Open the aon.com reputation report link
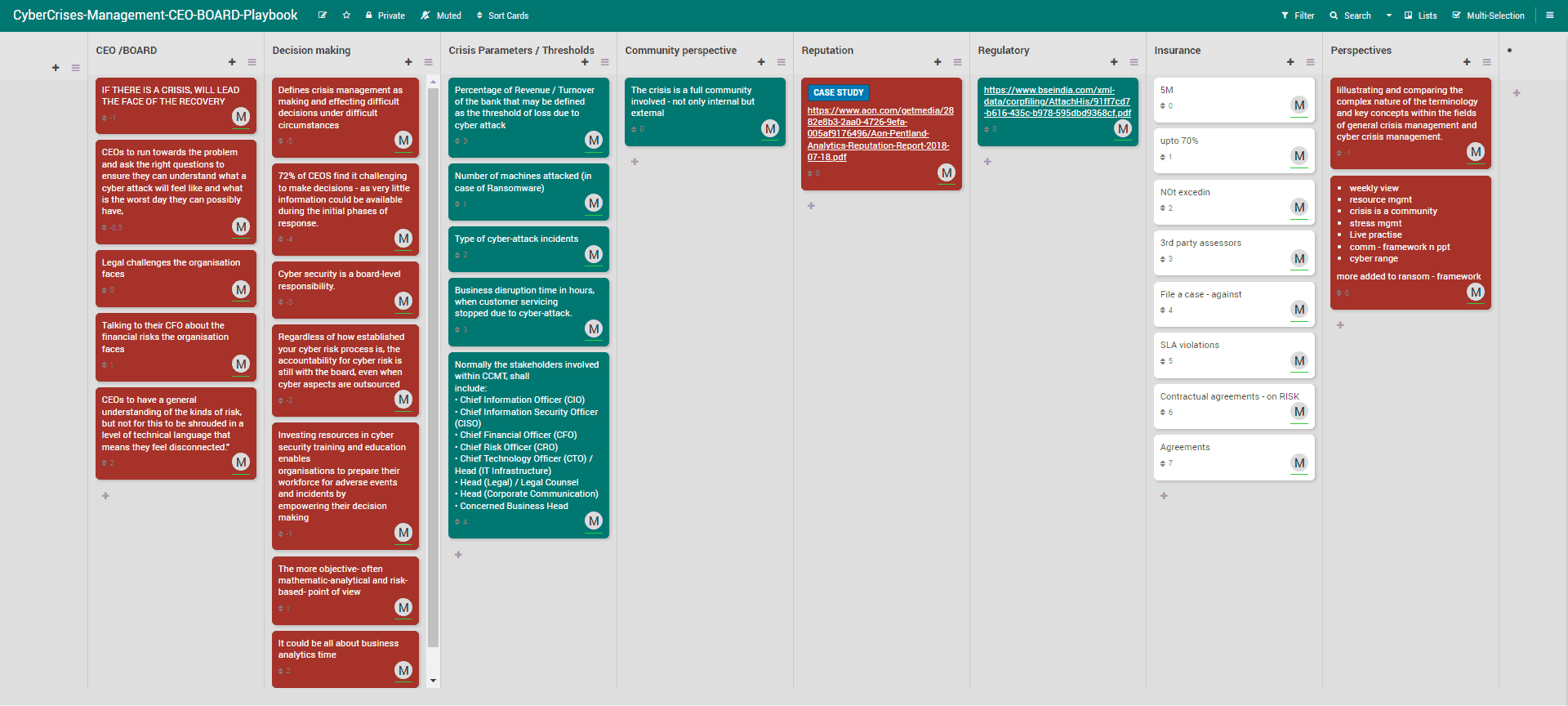Viewport: 1568px width, 706px height. tap(880, 134)
